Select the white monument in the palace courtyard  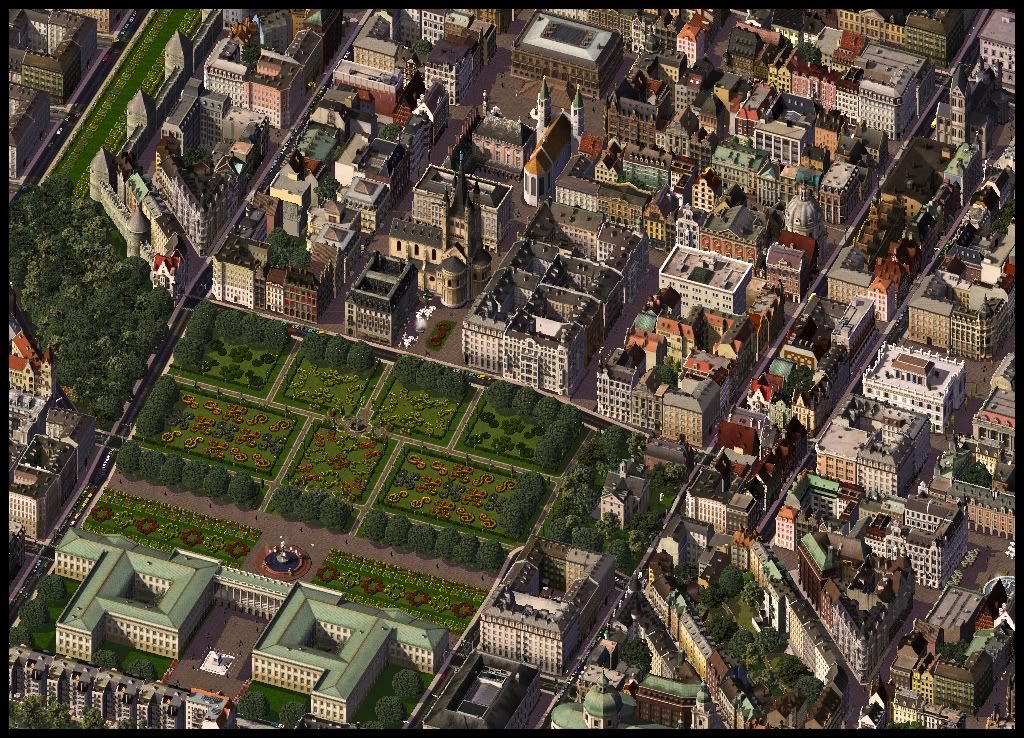tap(217, 662)
